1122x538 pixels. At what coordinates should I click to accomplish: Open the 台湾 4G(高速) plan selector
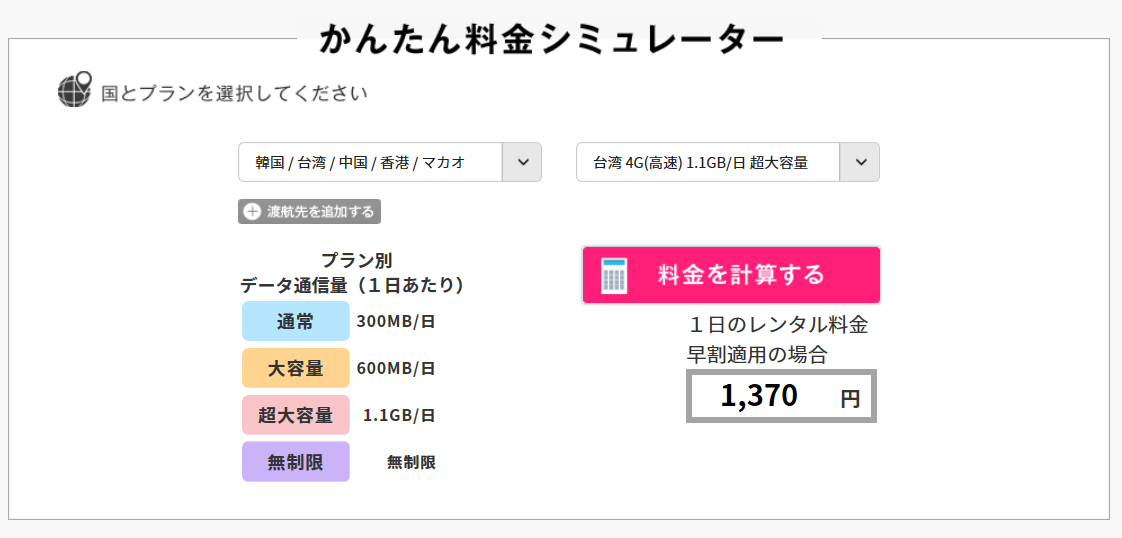click(708, 162)
